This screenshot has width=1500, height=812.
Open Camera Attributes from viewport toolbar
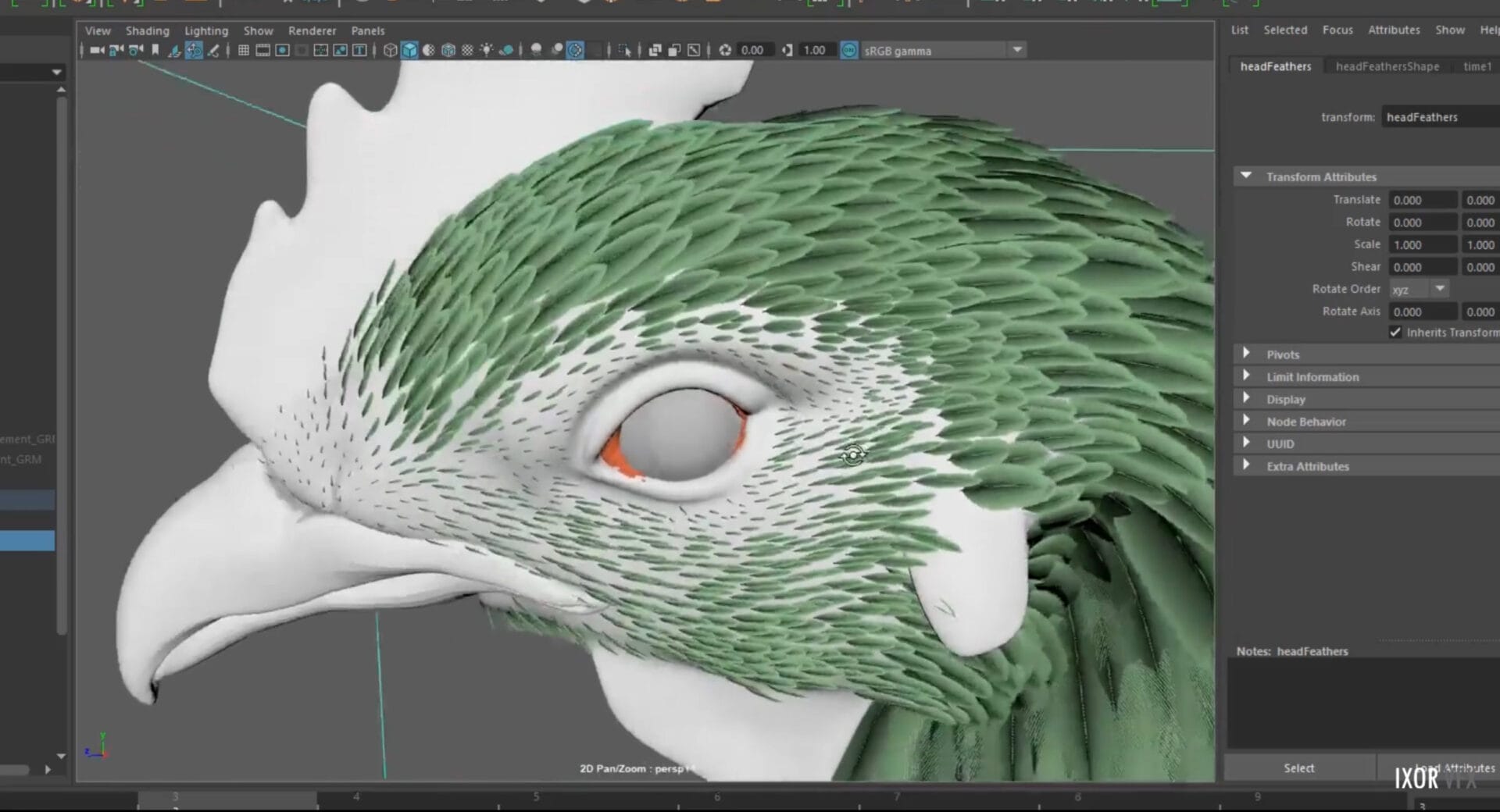[x=136, y=51]
